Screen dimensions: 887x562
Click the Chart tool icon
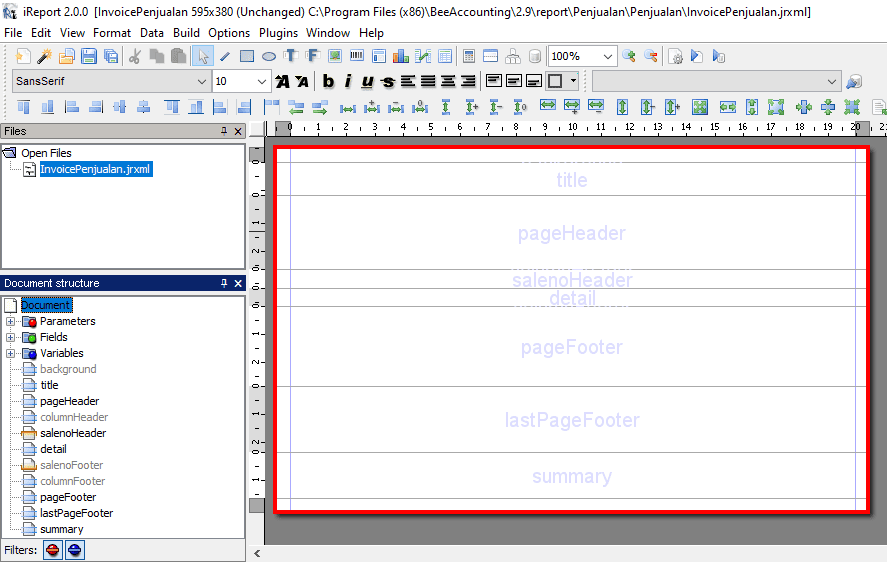pos(401,56)
